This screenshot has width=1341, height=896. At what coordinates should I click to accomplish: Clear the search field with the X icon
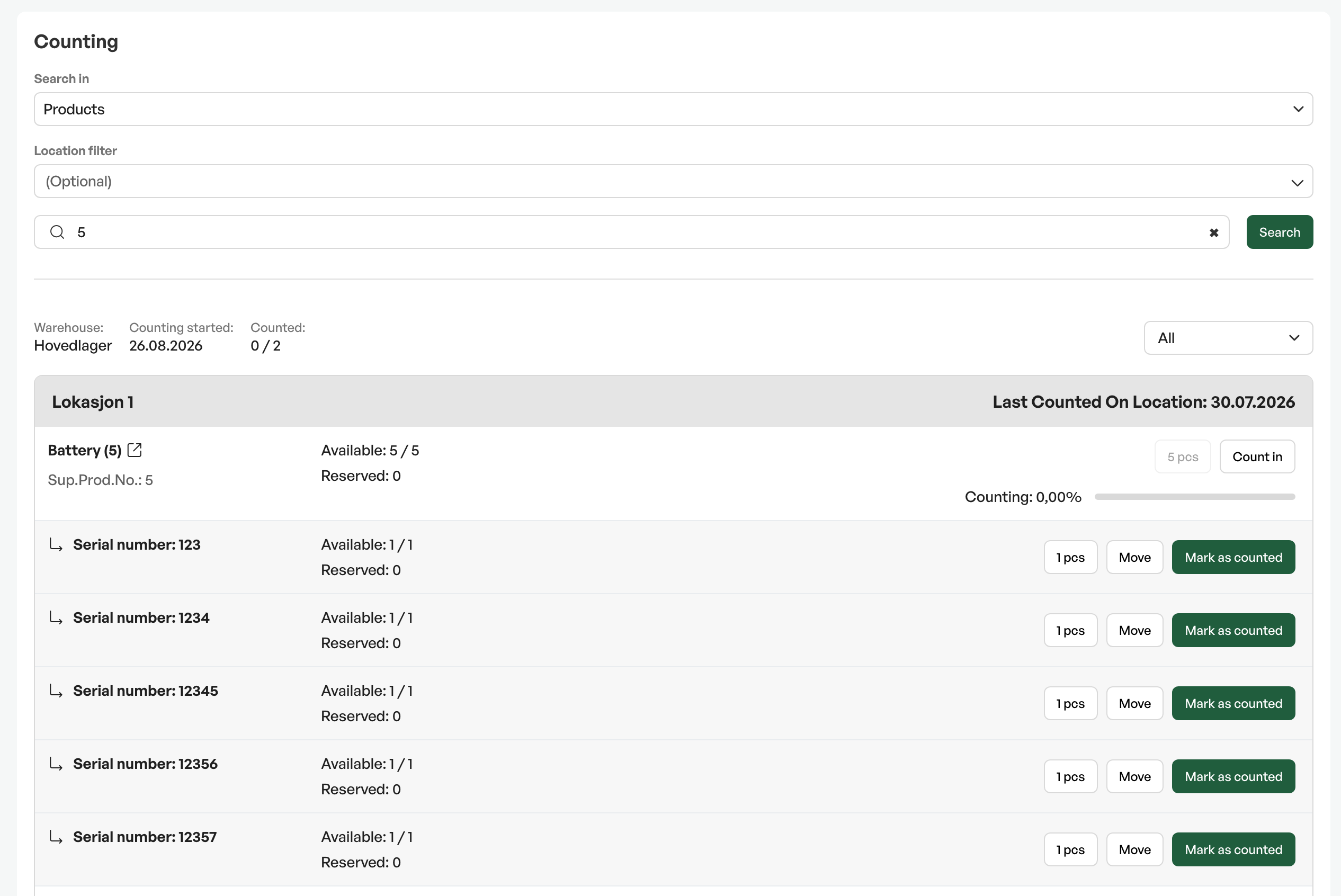[1213, 232]
